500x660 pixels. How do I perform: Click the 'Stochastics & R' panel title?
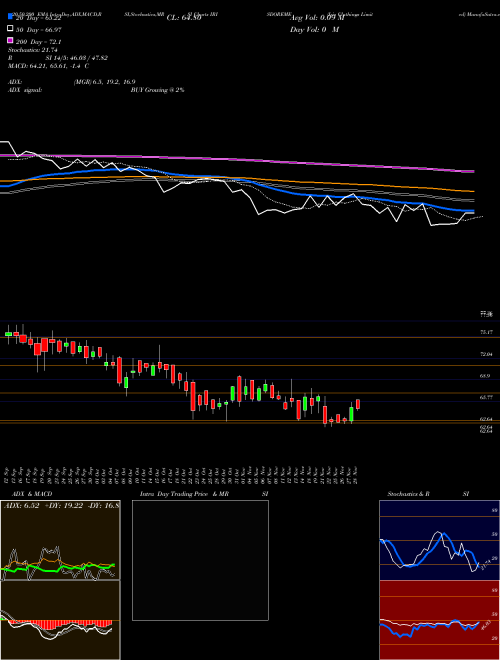[x=408, y=494]
